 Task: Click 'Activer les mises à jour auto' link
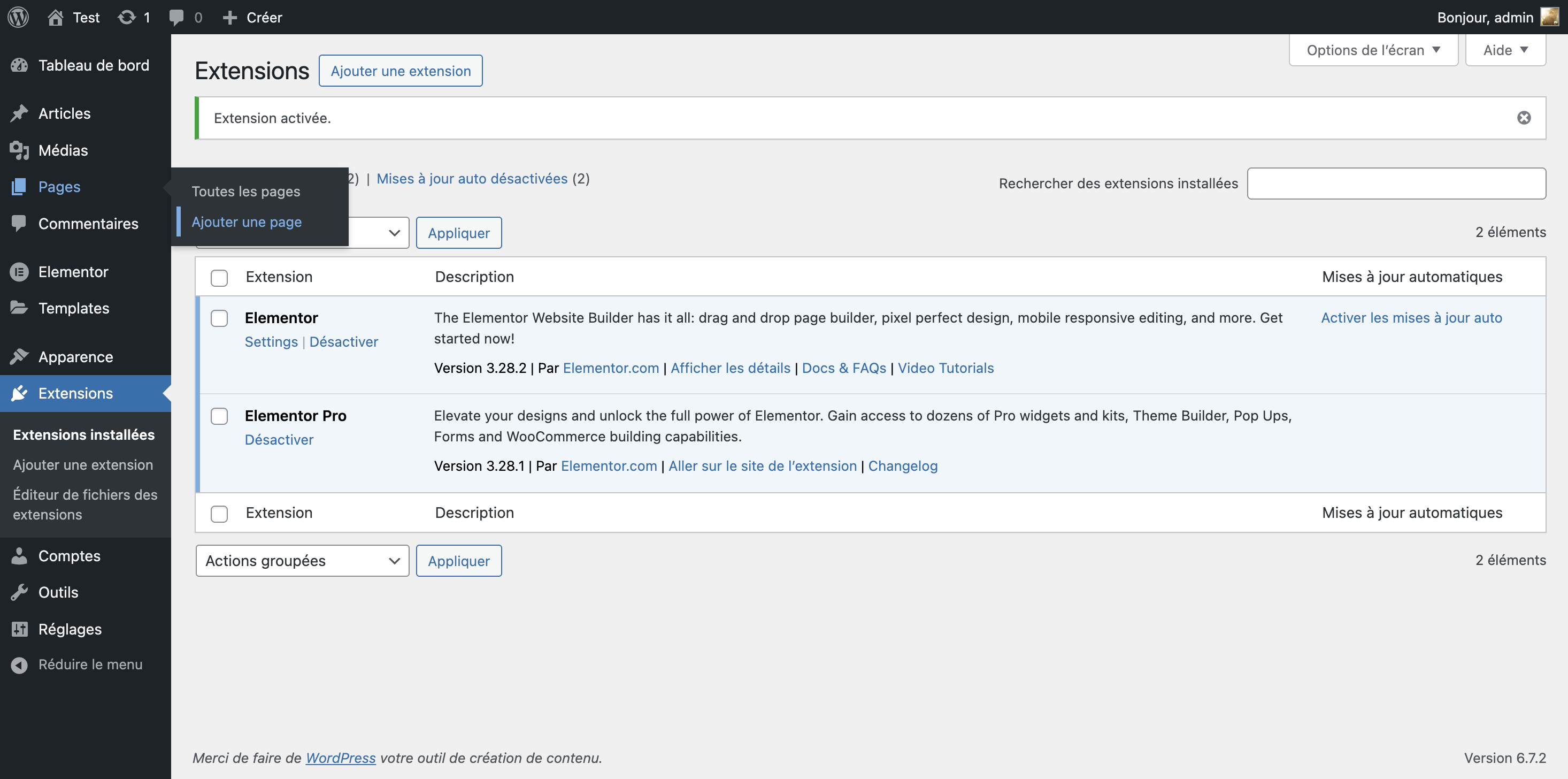[x=1411, y=317]
